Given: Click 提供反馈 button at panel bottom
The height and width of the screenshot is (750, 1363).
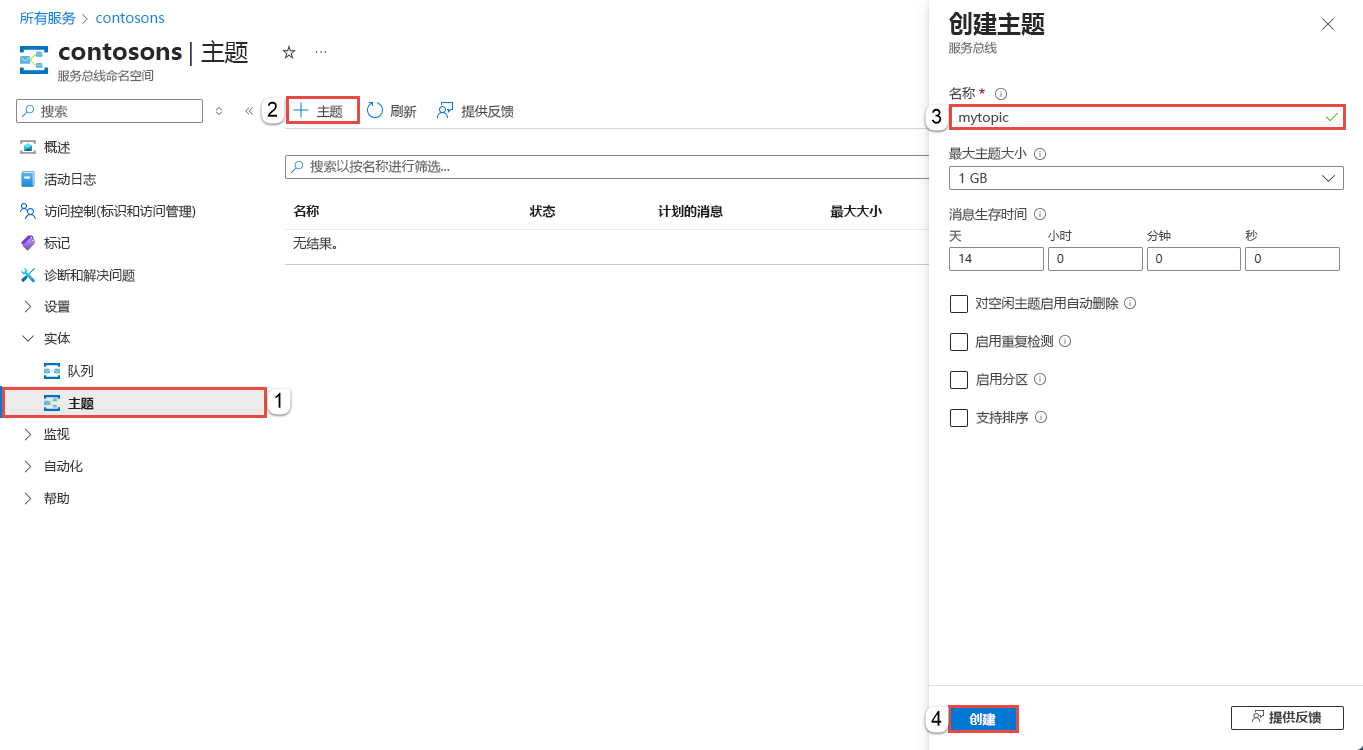Looking at the screenshot, I should (x=1287, y=718).
